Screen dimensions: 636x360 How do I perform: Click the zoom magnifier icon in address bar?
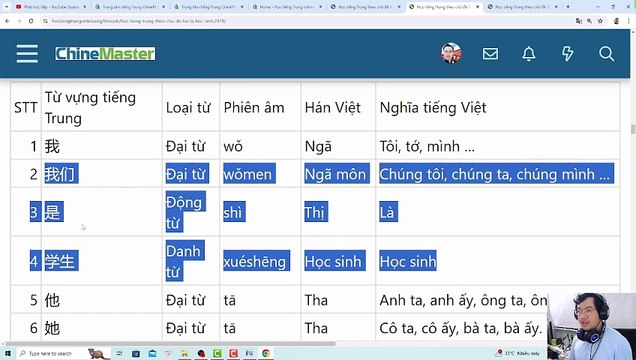[589, 21]
